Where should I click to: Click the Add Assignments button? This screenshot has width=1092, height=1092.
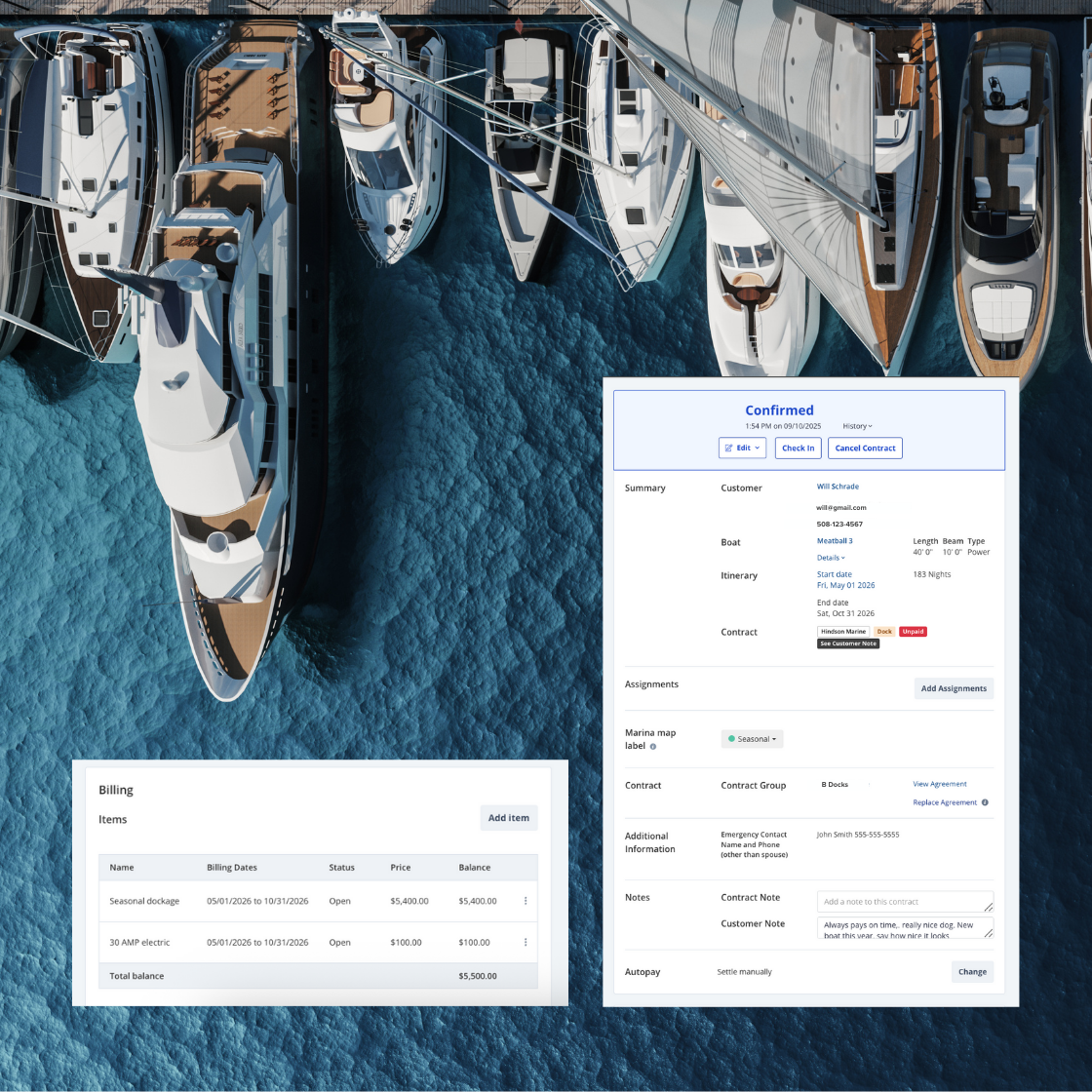[954, 688]
